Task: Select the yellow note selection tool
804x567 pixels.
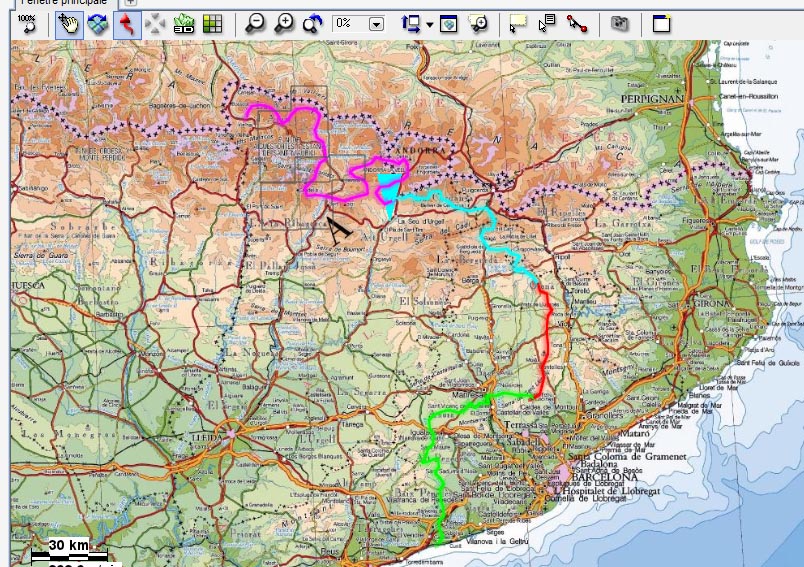Action: [518, 24]
